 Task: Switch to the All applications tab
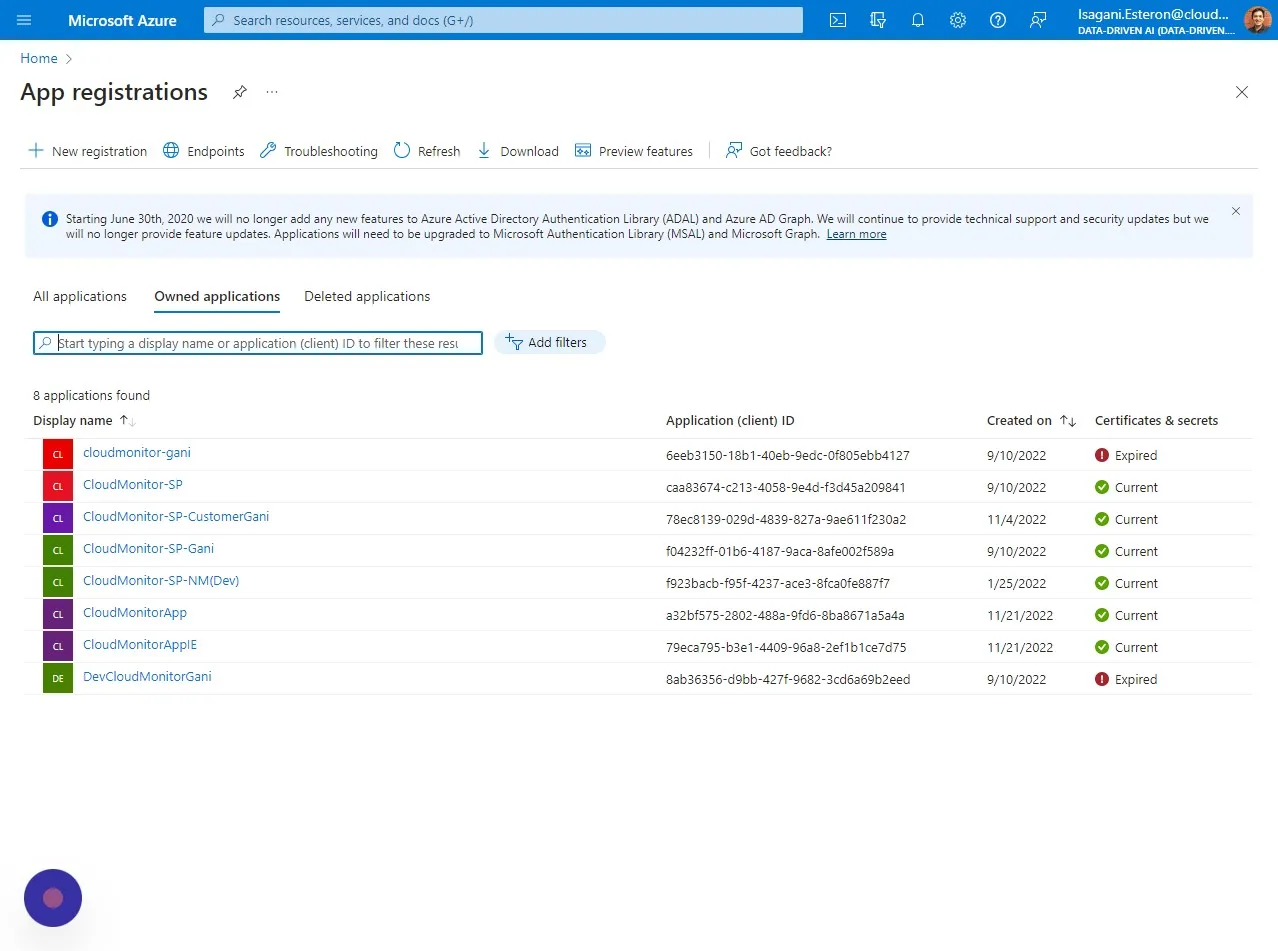pyautogui.click(x=80, y=296)
